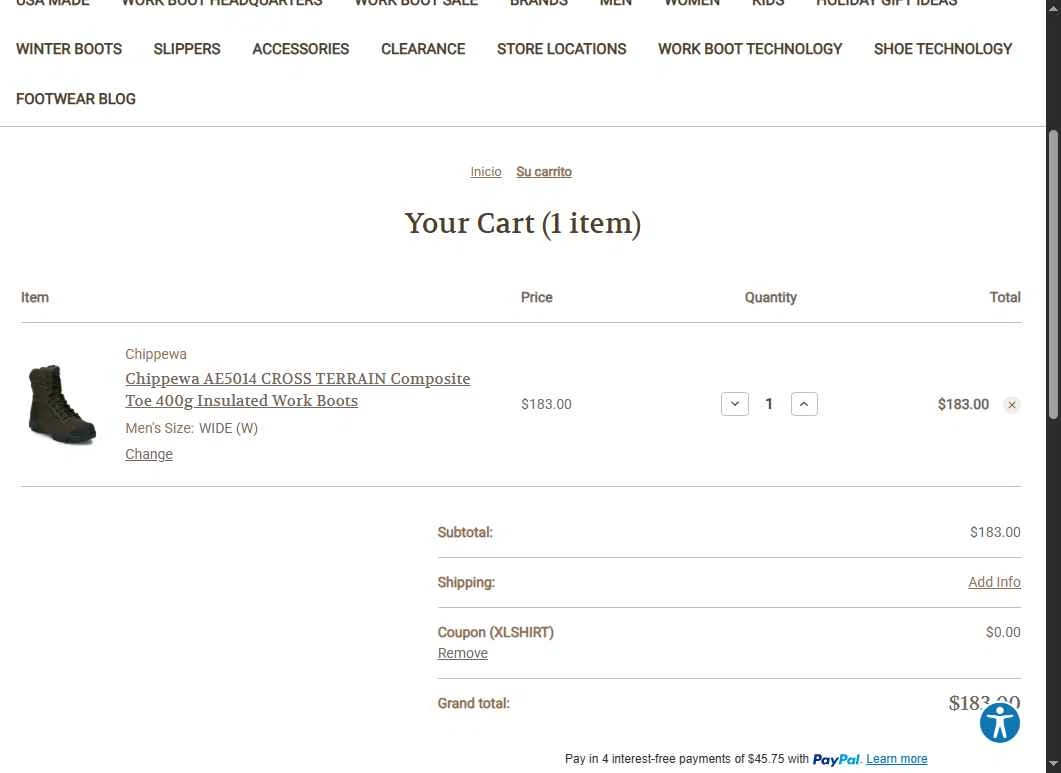Open the accessibility widget icon
Image resolution: width=1061 pixels, height=773 pixels.
point(999,722)
